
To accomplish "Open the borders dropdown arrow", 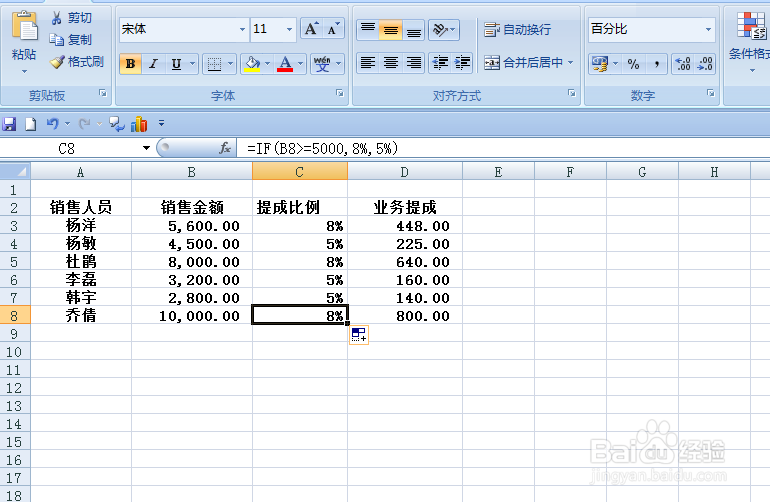I will (230, 64).
